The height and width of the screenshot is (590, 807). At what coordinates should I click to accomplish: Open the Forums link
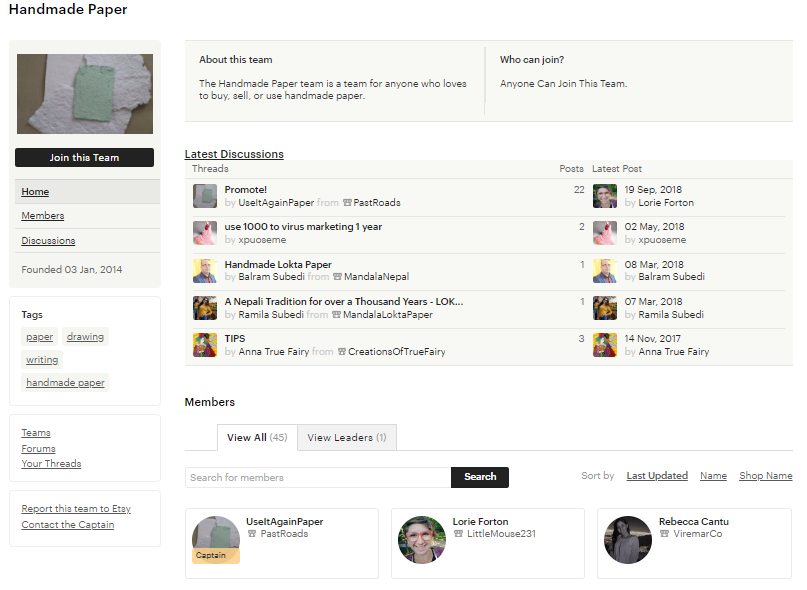[38, 448]
